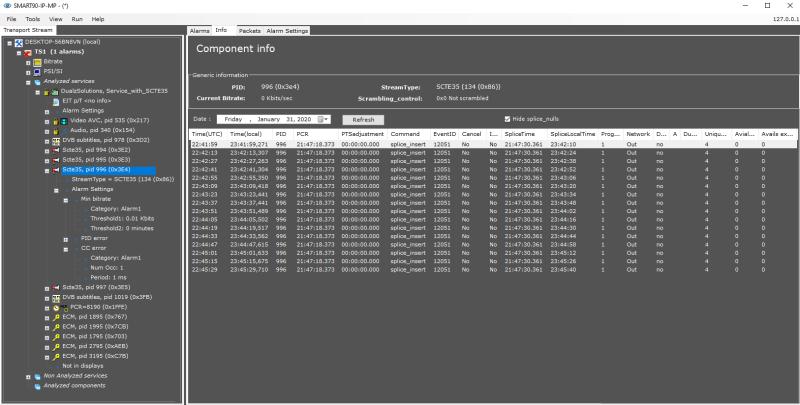800x405 pixels.
Task: Select the Period: 1 ms entry
Action: coord(109,278)
